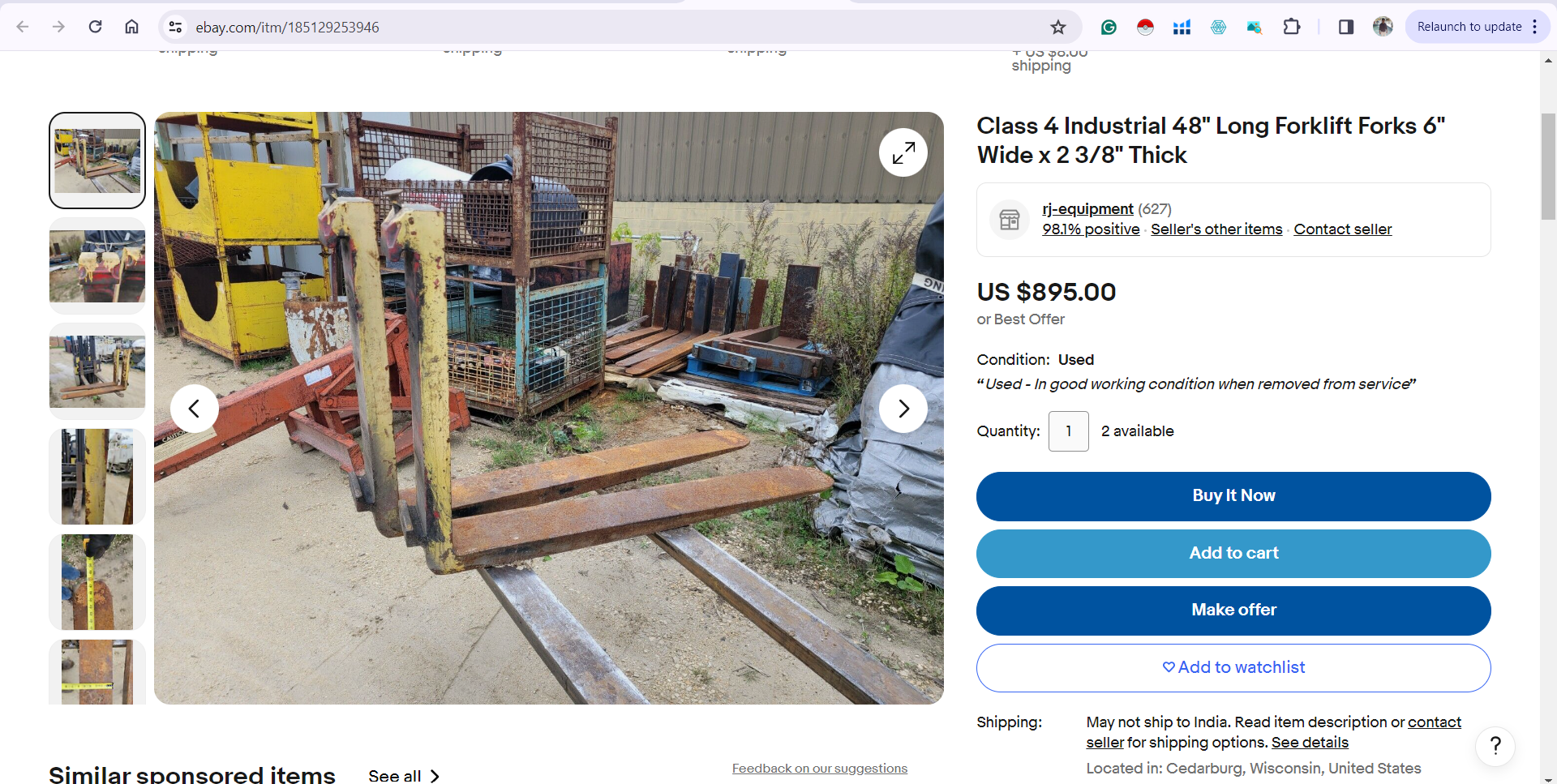Add this item to watchlist
The height and width of the screenshot is (784, 1557).
coord(1233,667)
